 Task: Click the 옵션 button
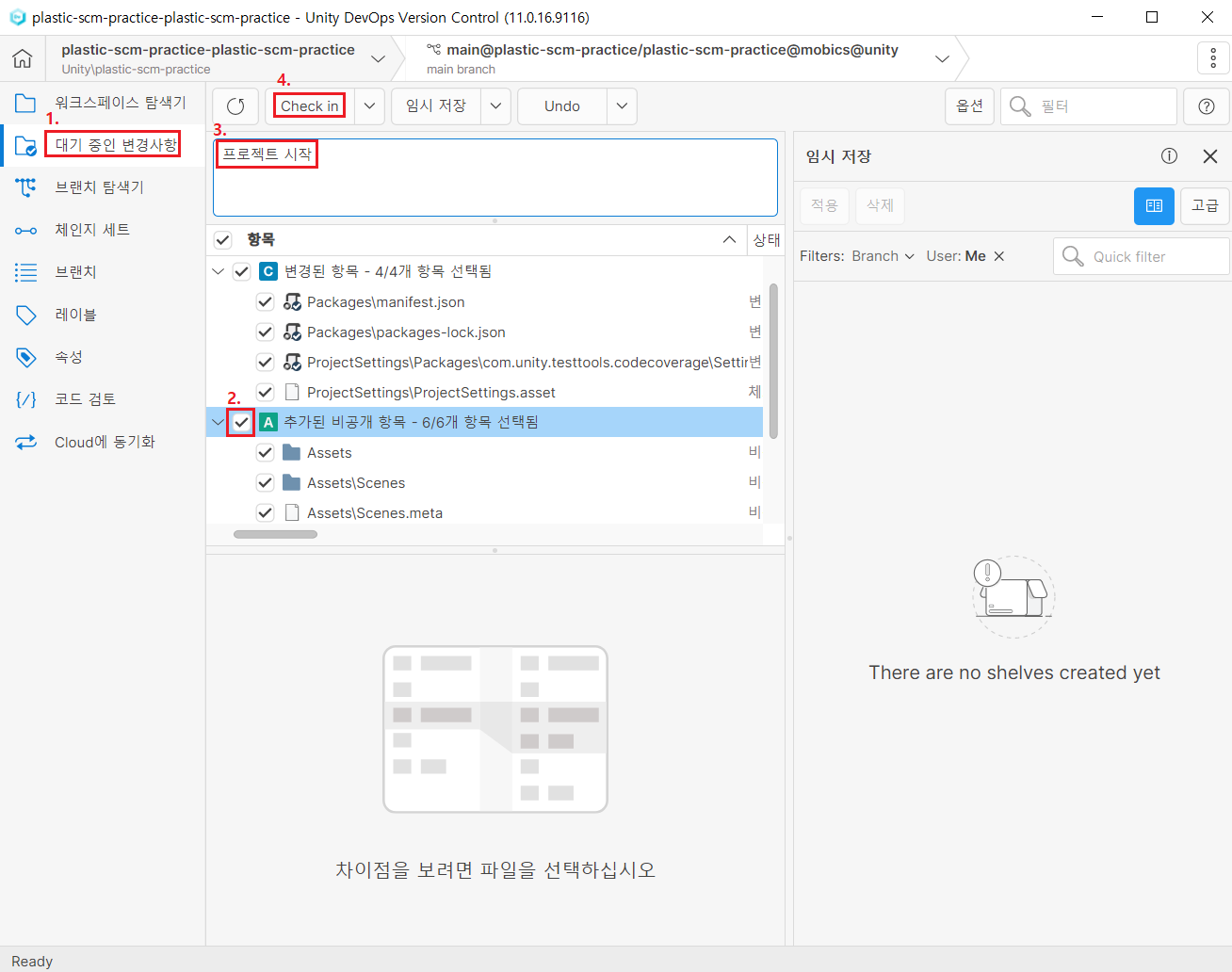click(x=969, y=106)
